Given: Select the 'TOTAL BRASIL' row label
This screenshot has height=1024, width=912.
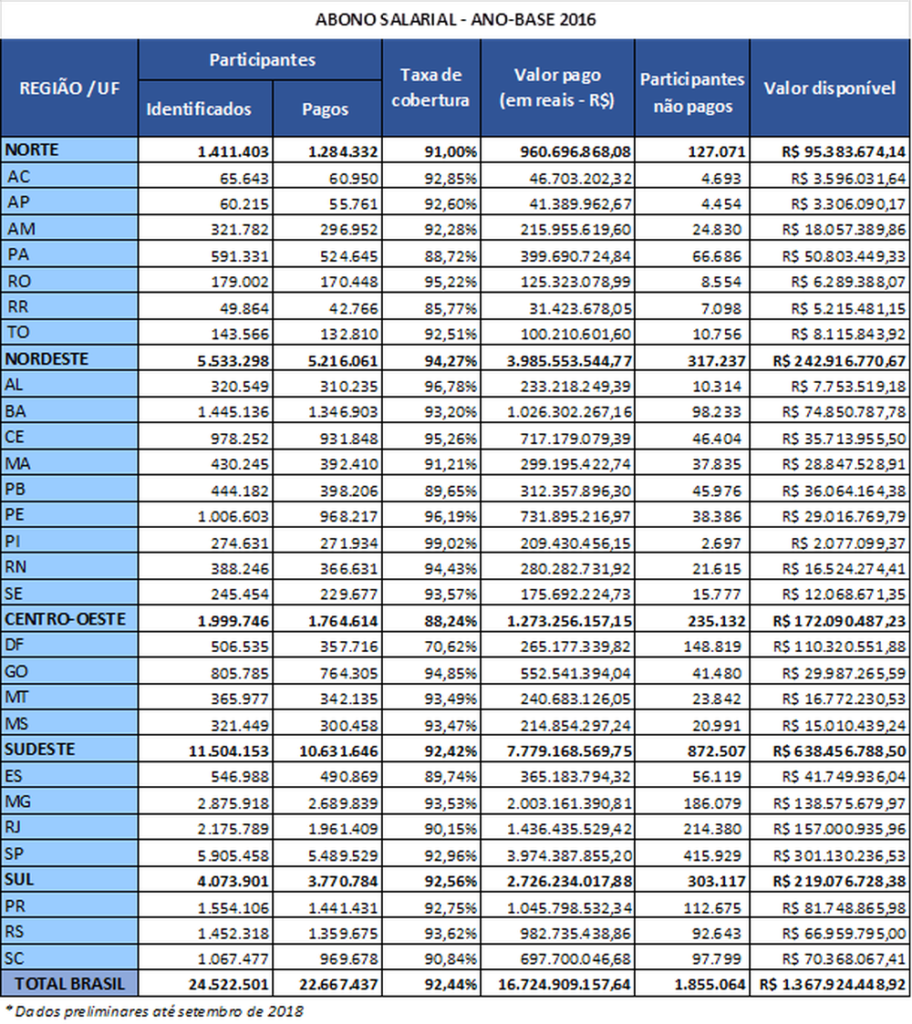Looking at the screenshot, I should click(x=69, y=984).
